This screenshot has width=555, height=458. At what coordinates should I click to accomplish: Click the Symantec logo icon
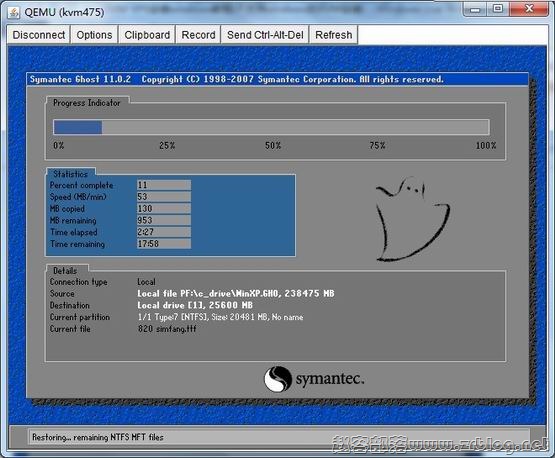(x=278, y=379)
